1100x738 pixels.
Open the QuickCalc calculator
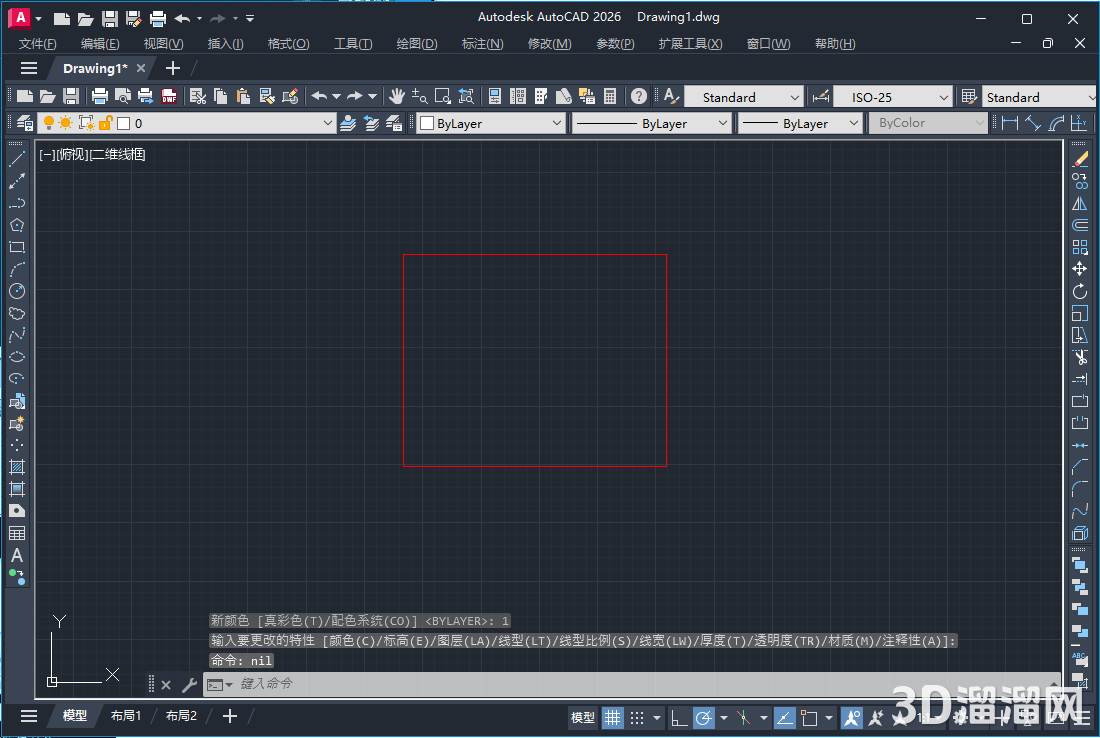pyautogui.click(x=610, y=96)
